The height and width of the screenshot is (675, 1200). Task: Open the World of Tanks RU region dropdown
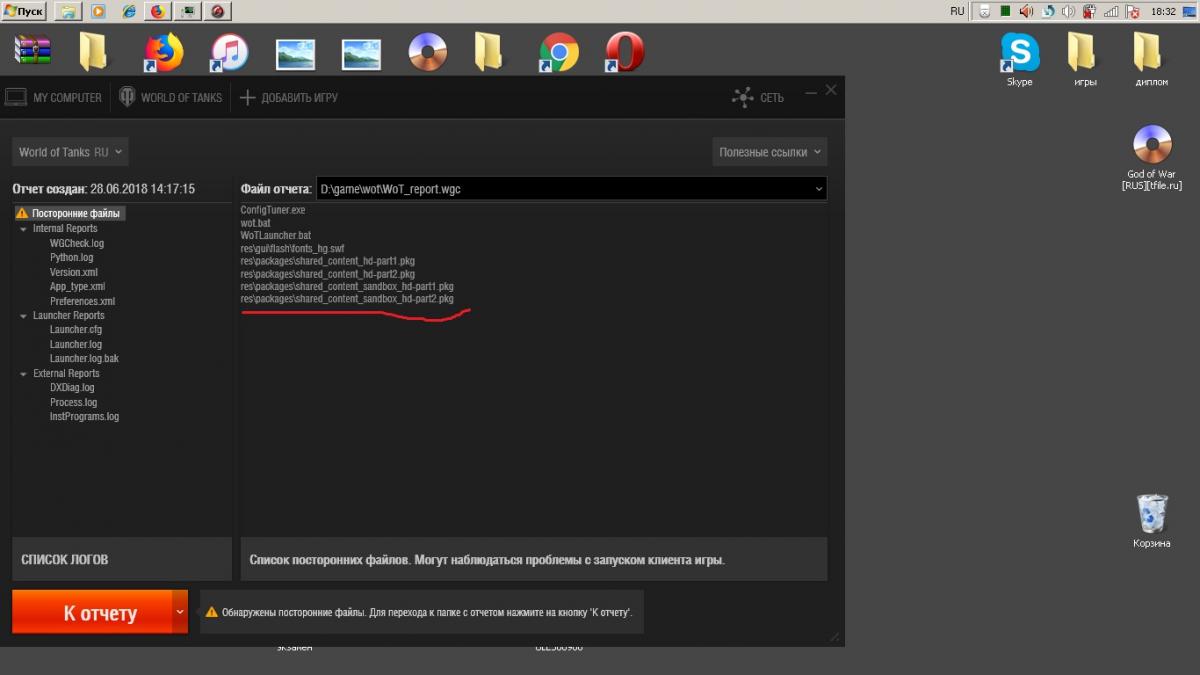(x=70, y=152)
